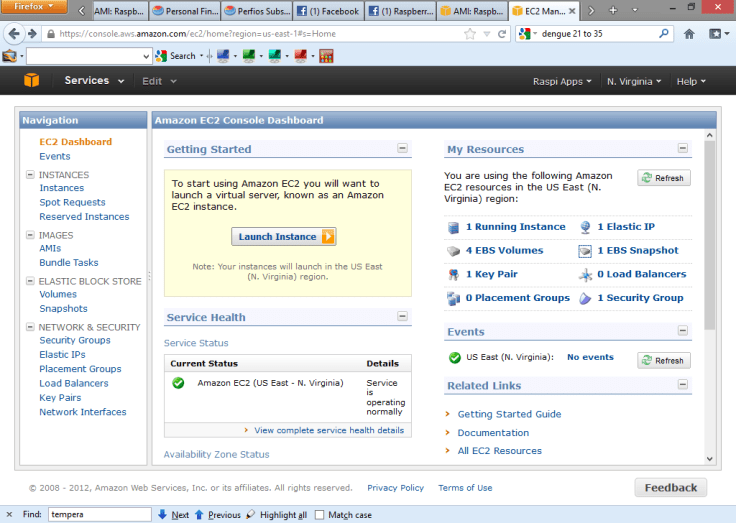Click the Firefox home icon
The width and height of the screenshot is (736, 523).
[689, 34]
